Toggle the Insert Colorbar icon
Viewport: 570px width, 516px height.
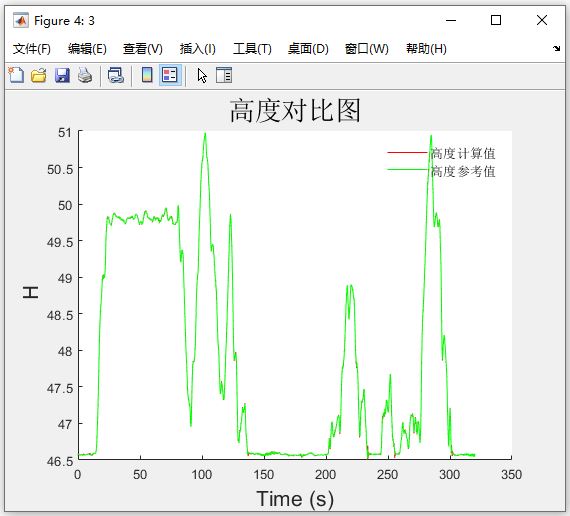pos(147,75)
